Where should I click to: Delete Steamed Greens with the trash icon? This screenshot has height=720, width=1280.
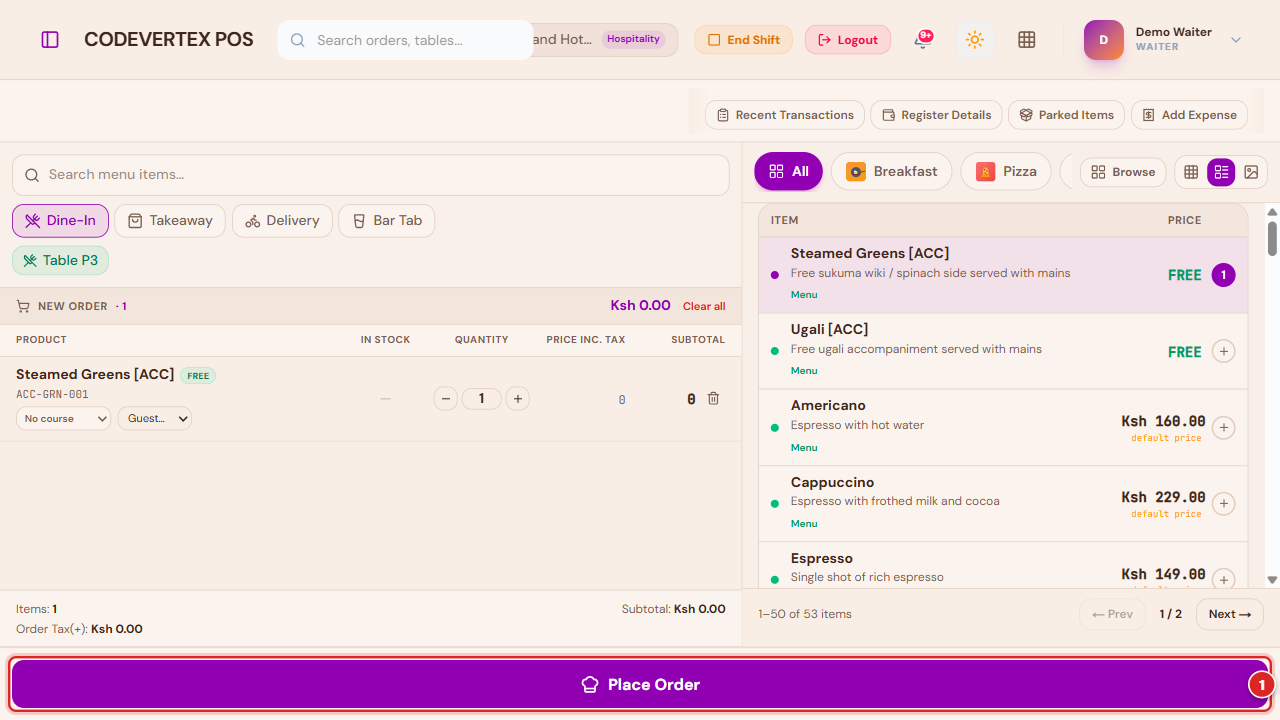tap(713, 398)
